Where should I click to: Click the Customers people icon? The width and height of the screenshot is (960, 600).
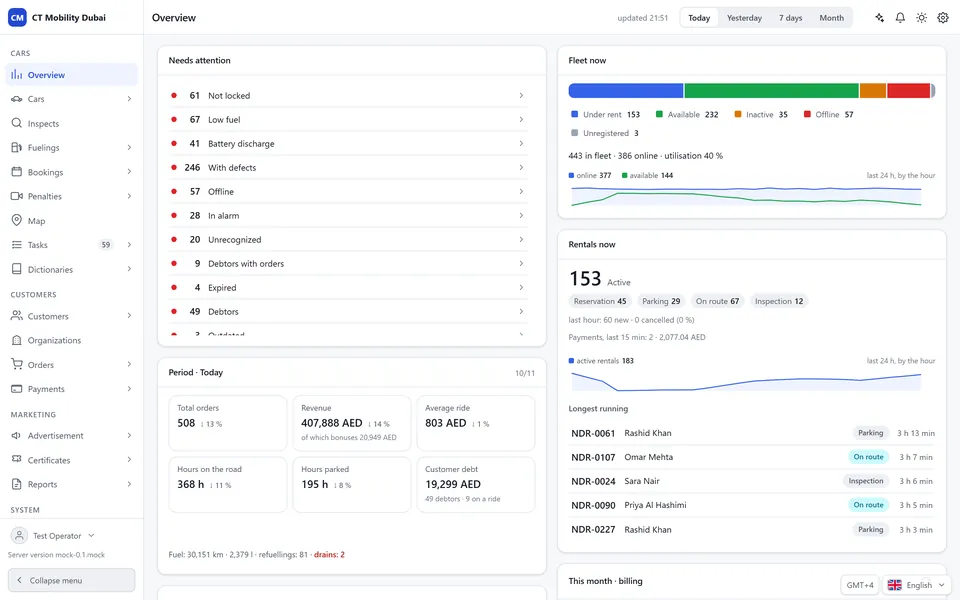tap(17, 316)
